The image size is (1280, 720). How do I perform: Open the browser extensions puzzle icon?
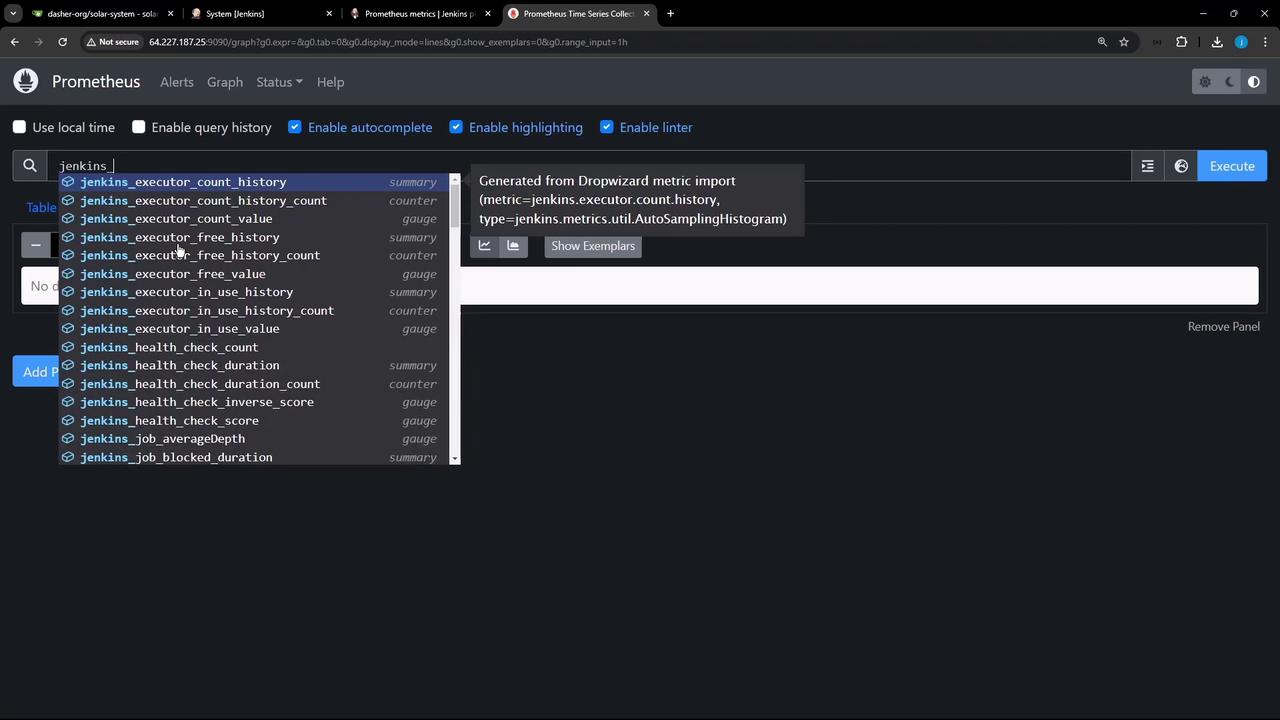pos(1182,42)
